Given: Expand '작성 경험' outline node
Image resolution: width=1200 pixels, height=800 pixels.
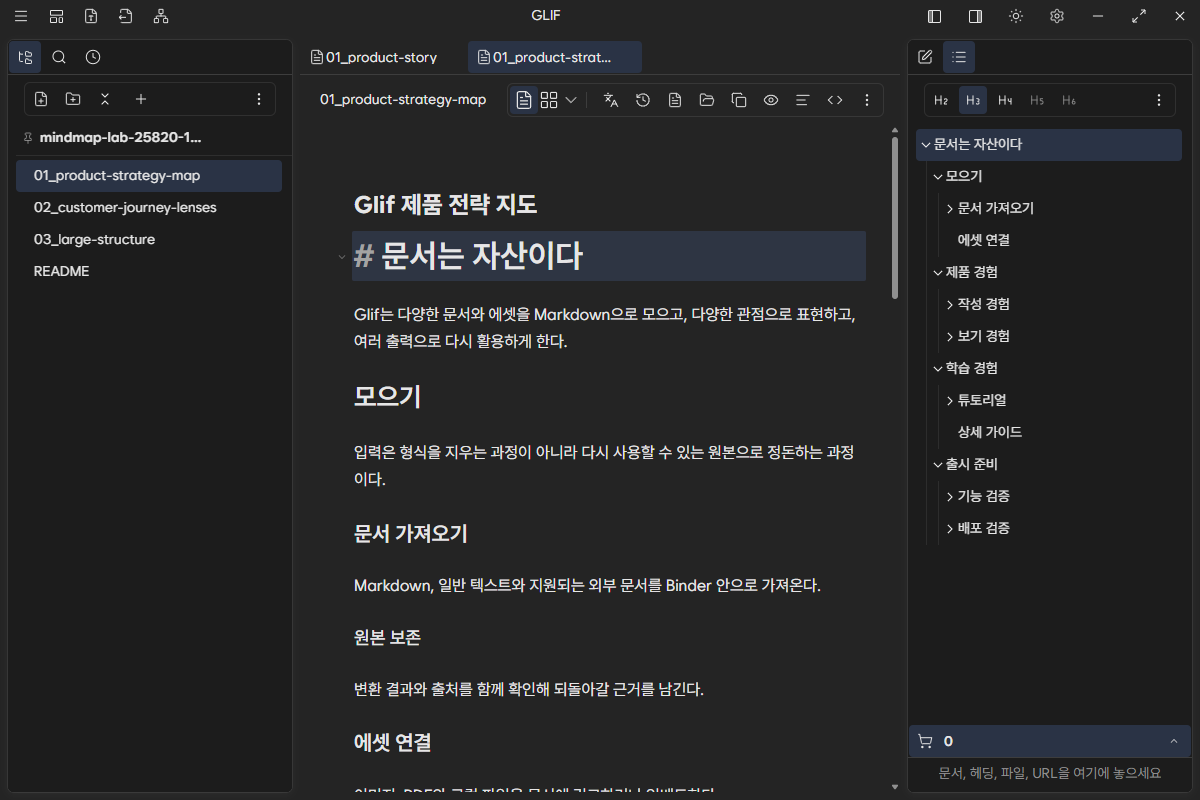Looking at the screenshot, I should (950, 304).
